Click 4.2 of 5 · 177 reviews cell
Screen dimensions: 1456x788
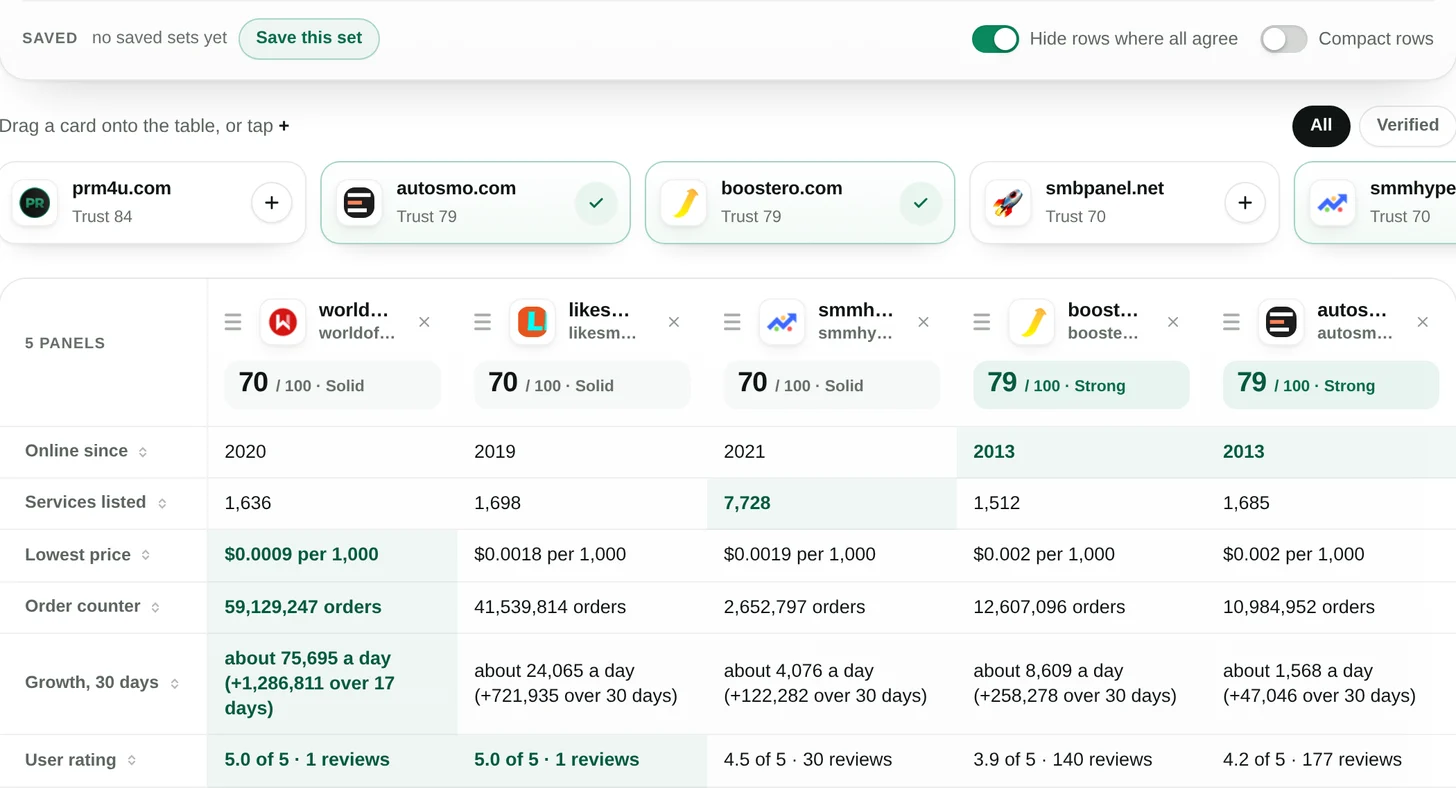(x=1331, y=760)
